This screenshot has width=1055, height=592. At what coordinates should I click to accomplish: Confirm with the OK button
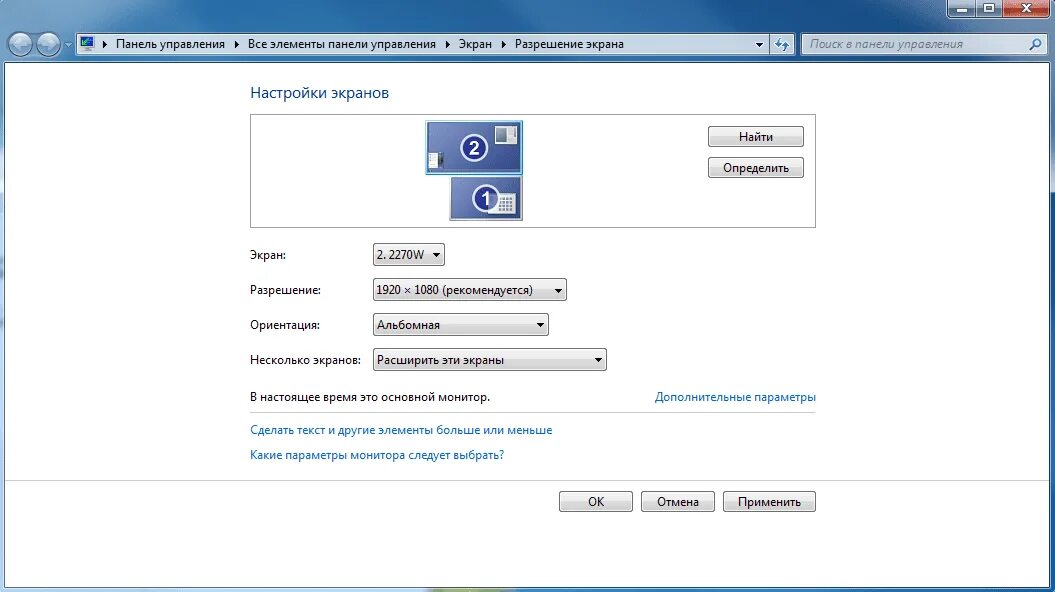tap(595, 502)
